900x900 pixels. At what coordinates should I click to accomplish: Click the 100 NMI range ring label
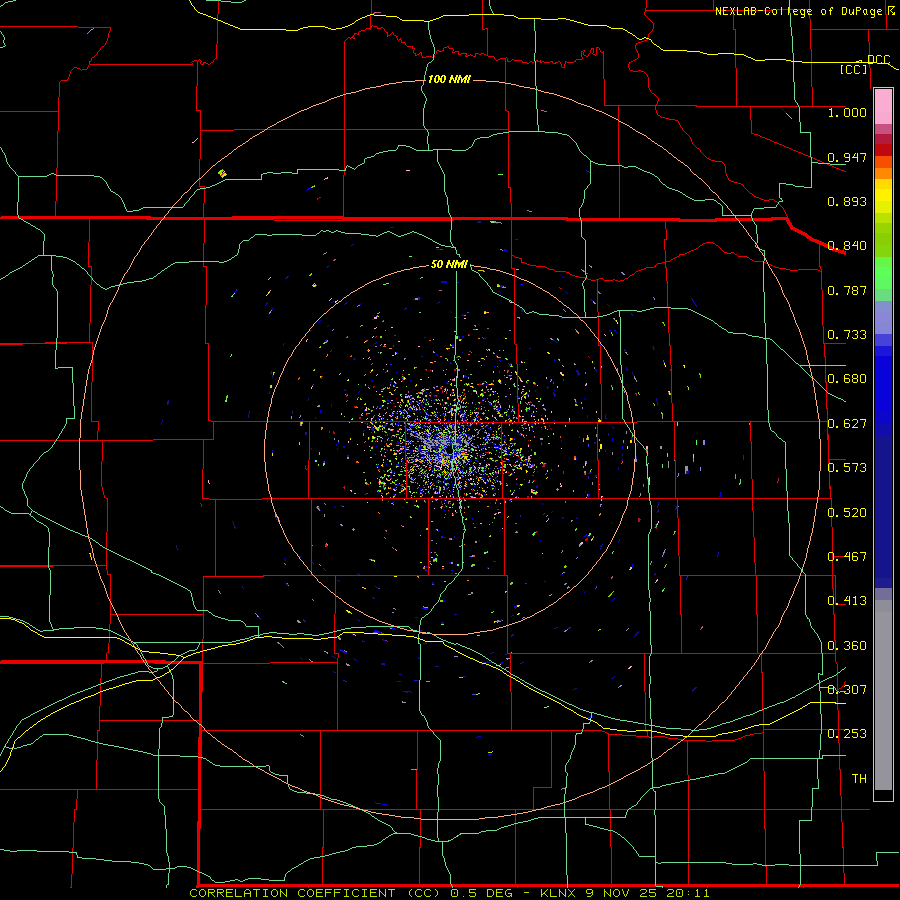(x=449, y=79)
